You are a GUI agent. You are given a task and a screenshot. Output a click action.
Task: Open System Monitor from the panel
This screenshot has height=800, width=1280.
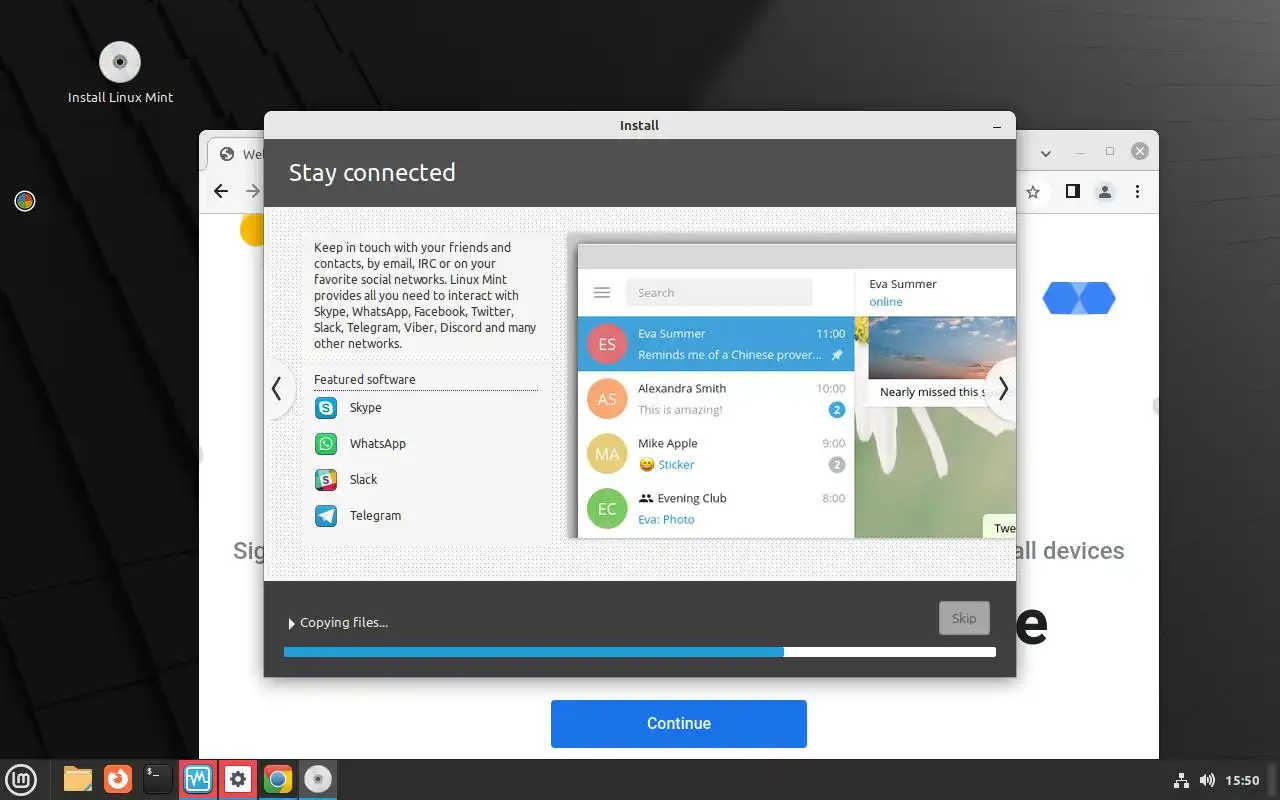click(x=198, y=779)
